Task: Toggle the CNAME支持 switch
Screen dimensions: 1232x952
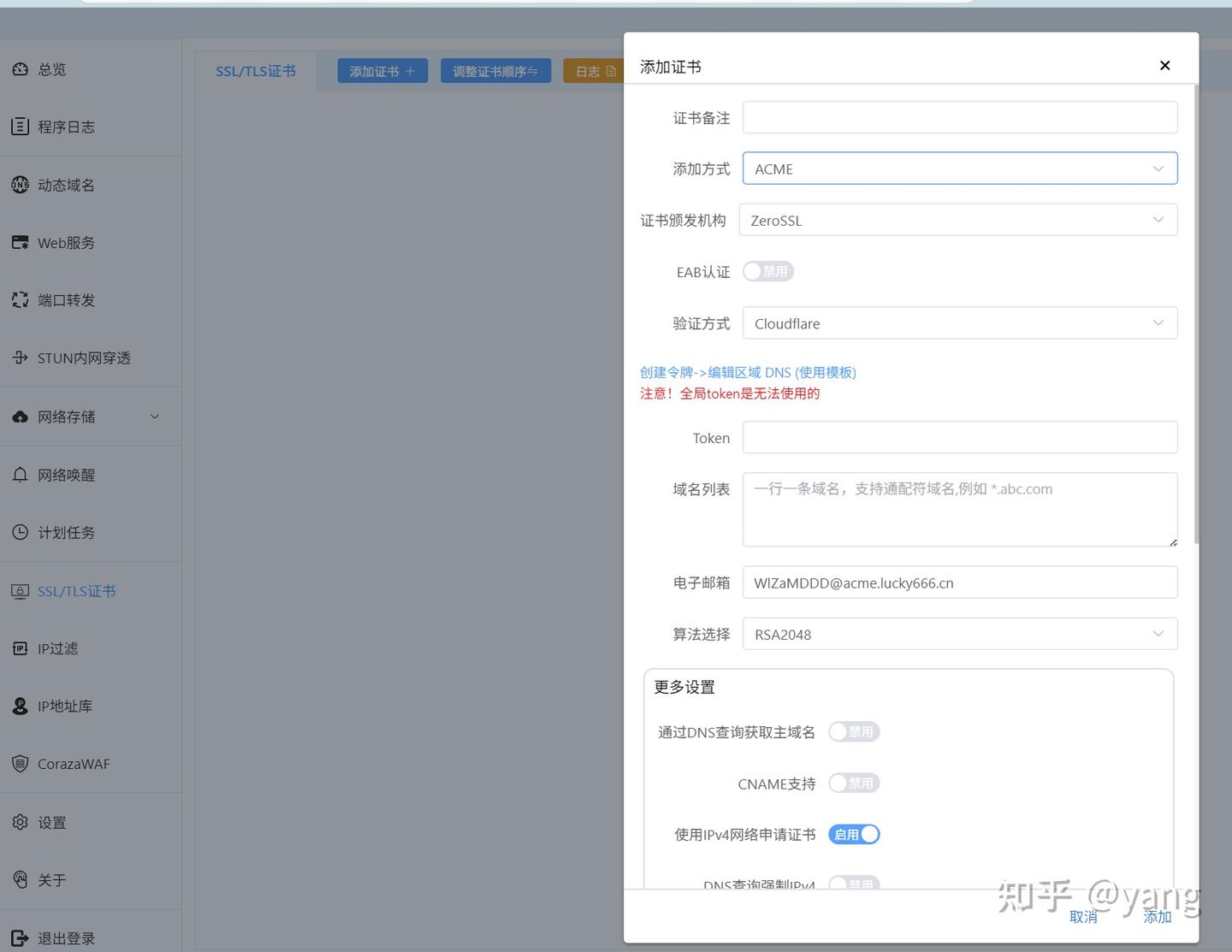Action: coord(854,783)
